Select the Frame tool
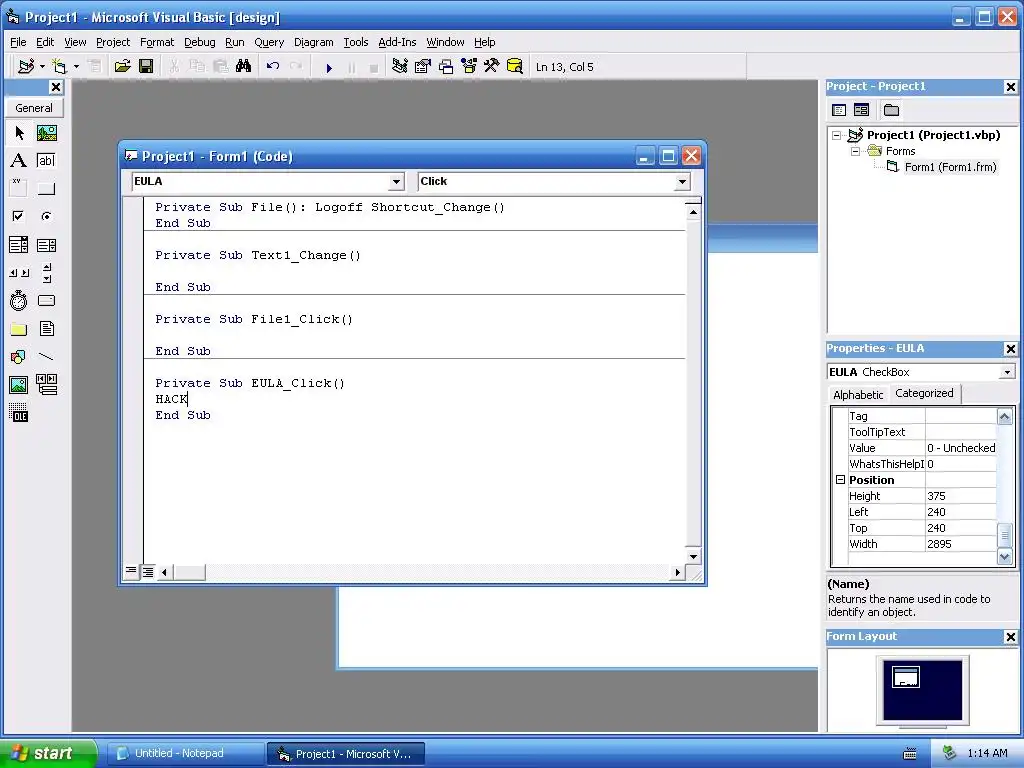 click(19, 189)
